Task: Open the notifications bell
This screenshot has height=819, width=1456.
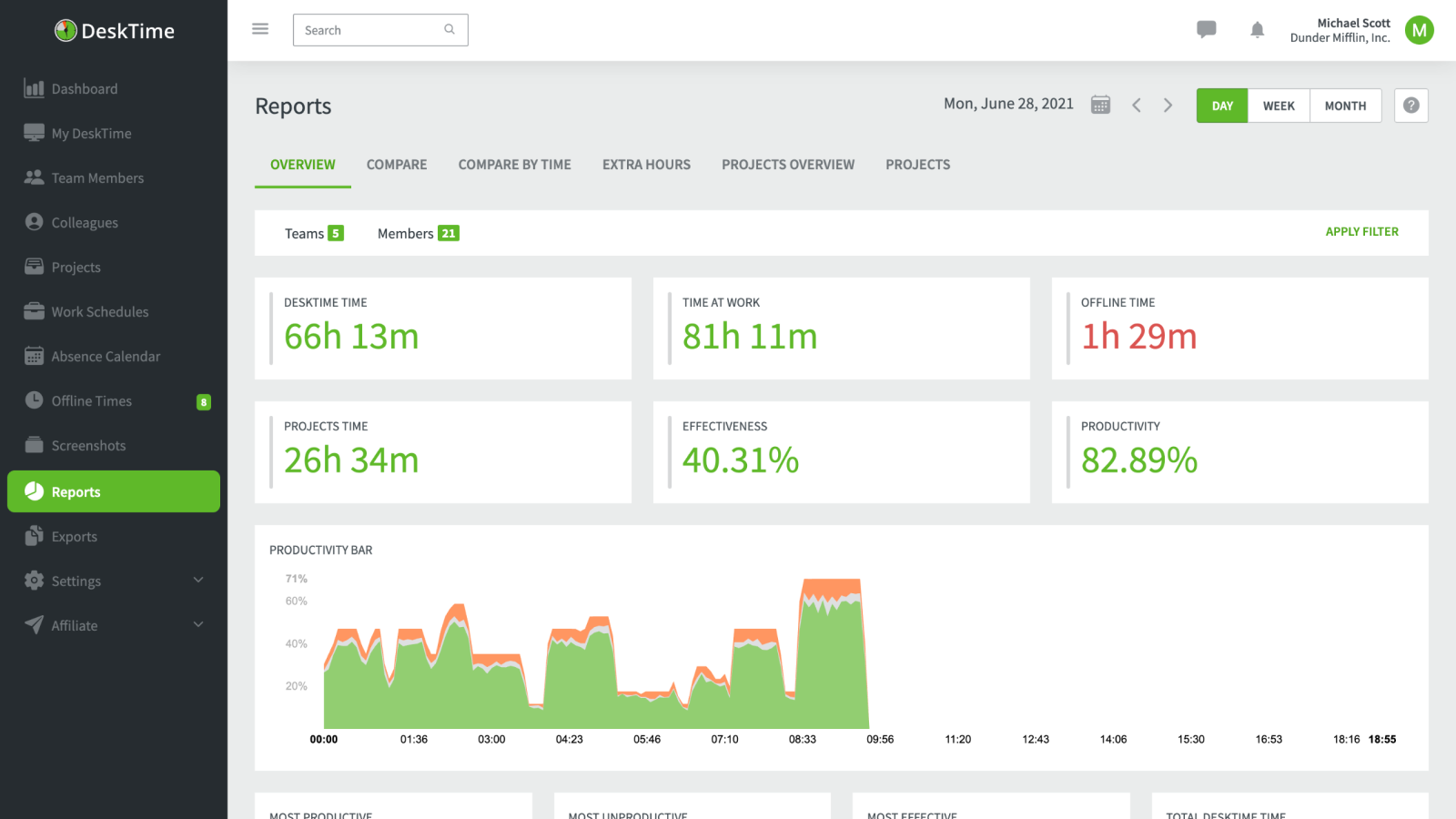Action: tap(1257, 29)
